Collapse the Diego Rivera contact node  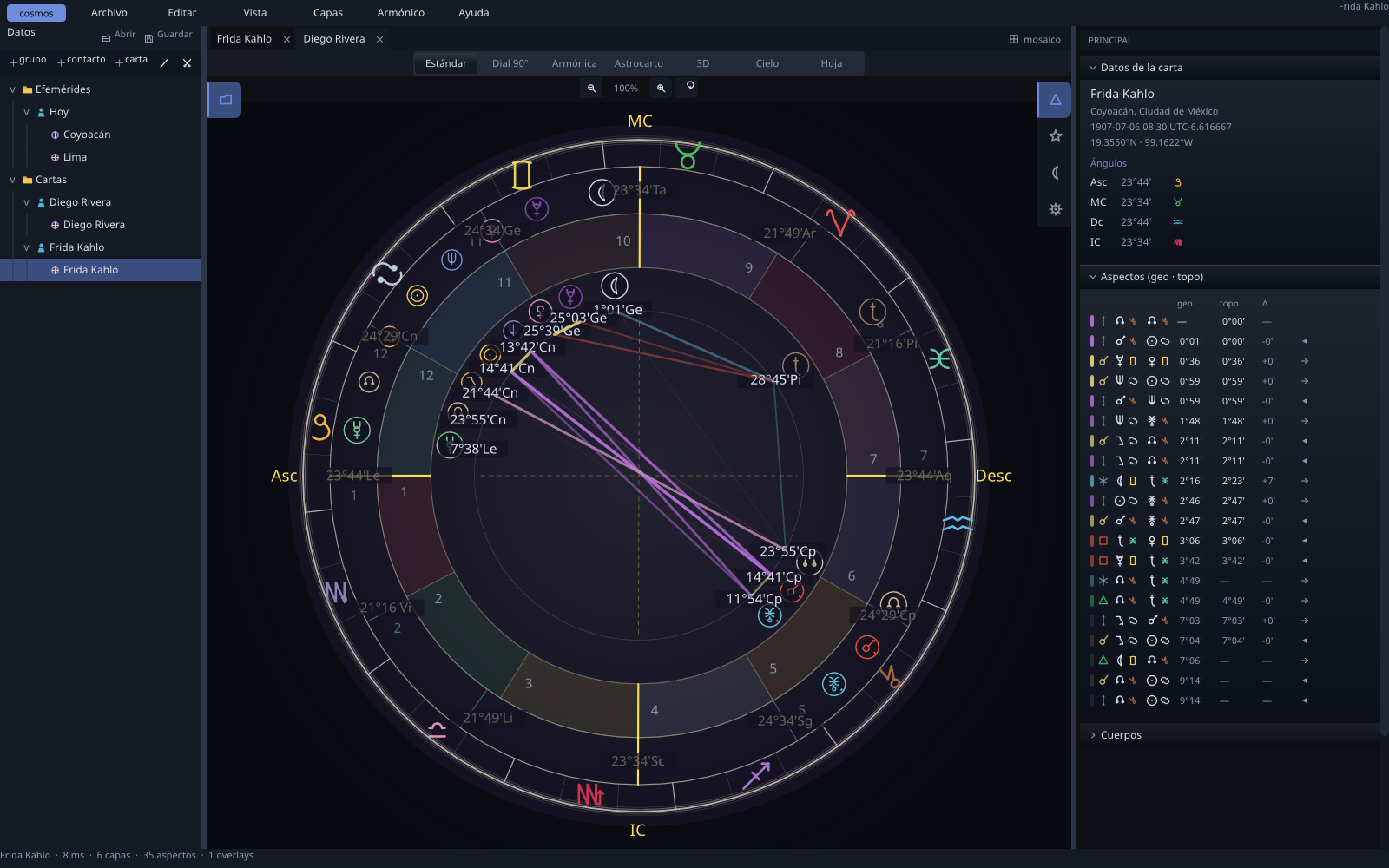pos(27,202)
